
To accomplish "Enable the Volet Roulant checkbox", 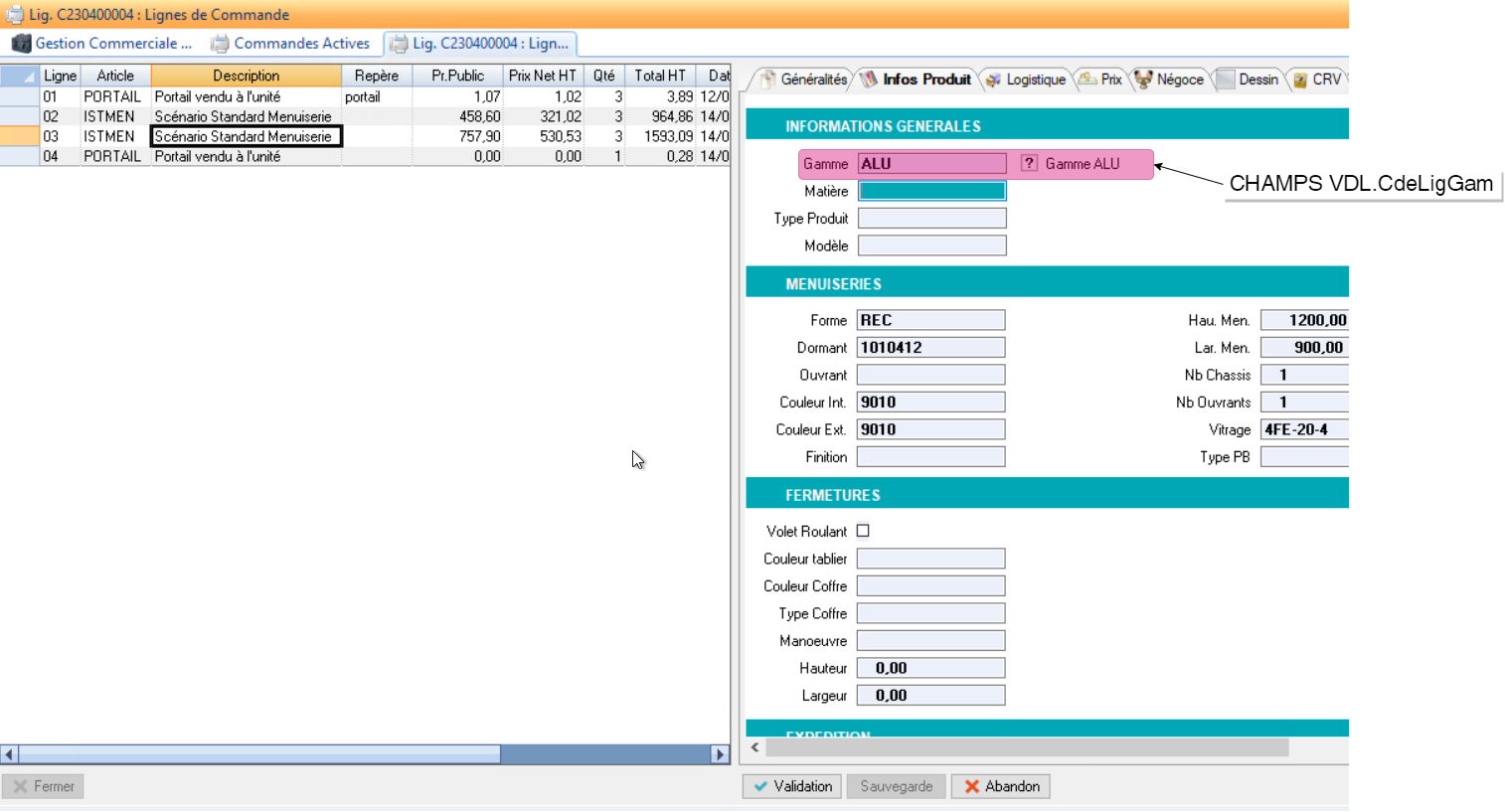I will click(863, 531).
